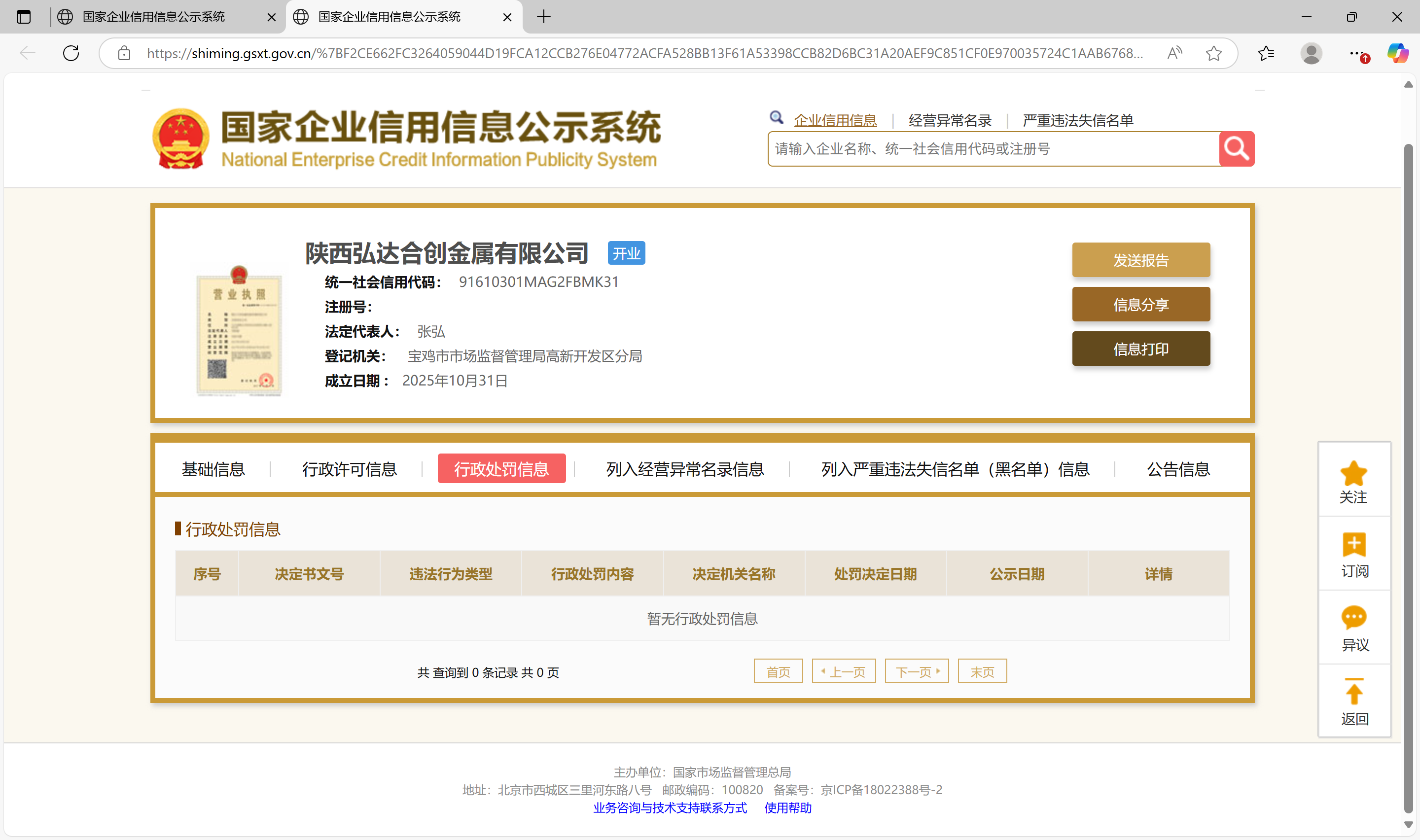Switch to 基础信息 tab
The image size is (1420, 840).
click(x=213, y=469)
